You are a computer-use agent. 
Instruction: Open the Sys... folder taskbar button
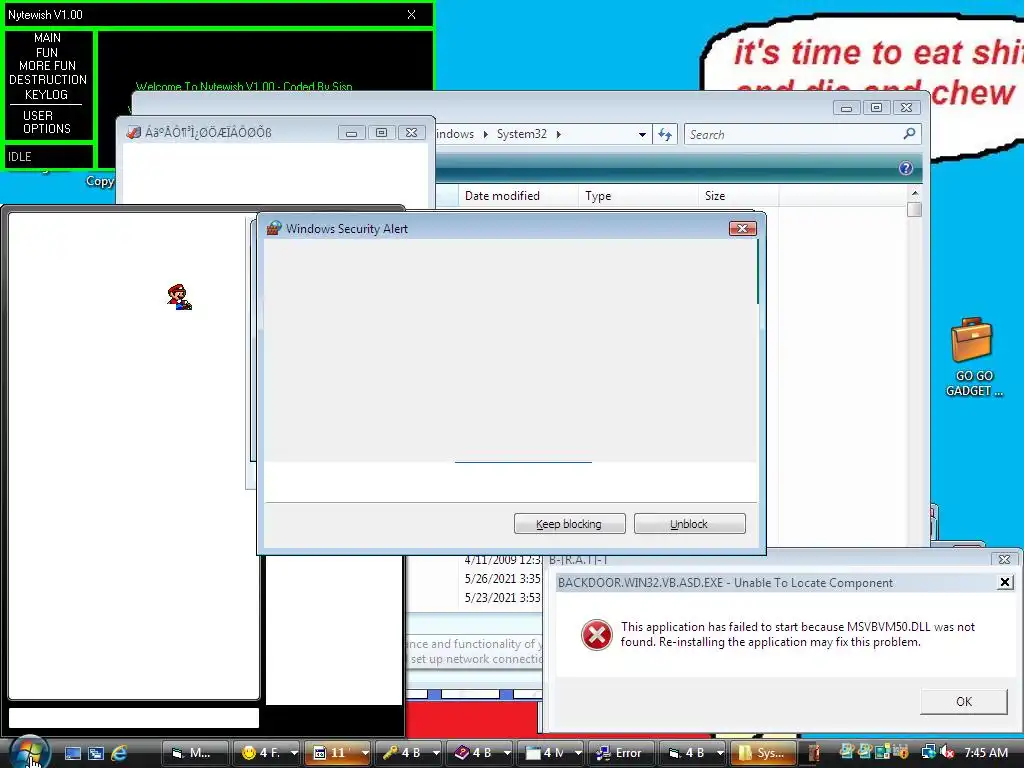click(x=763, y=753)
